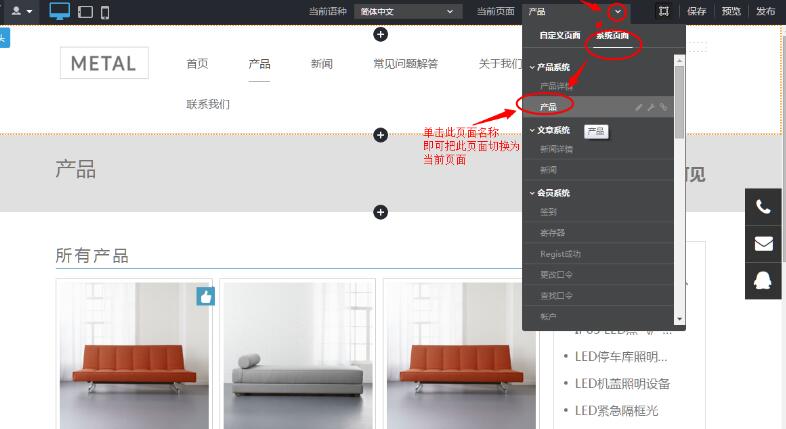Image resolution: width=786 pixels, height=429 pixels.
Task: Select the 签到 page entry
Action: (548, 212)
